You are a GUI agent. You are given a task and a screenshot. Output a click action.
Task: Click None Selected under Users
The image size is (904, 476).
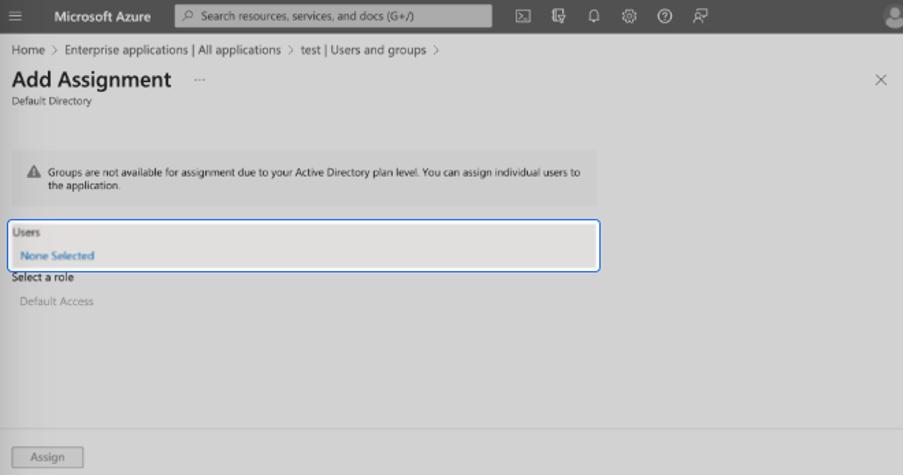[x=57, y=256]
